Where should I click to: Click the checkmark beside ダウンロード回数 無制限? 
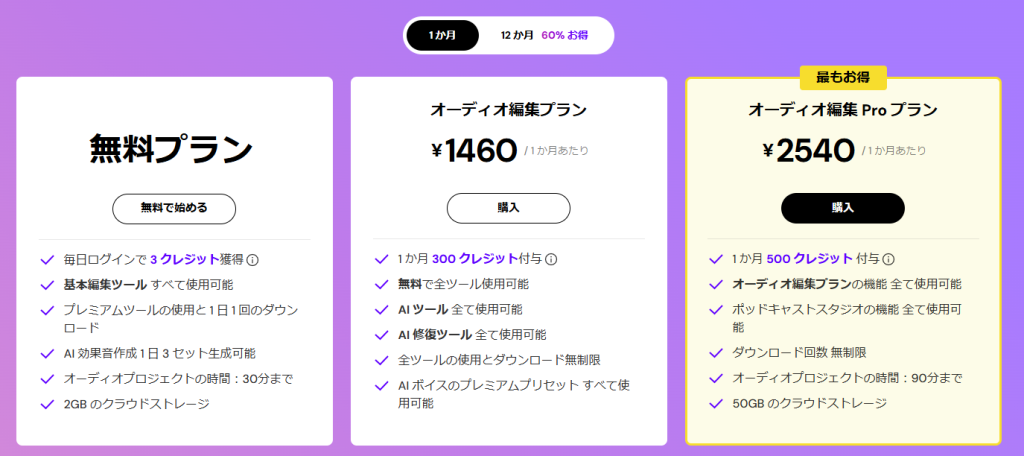tap(716, 353)
